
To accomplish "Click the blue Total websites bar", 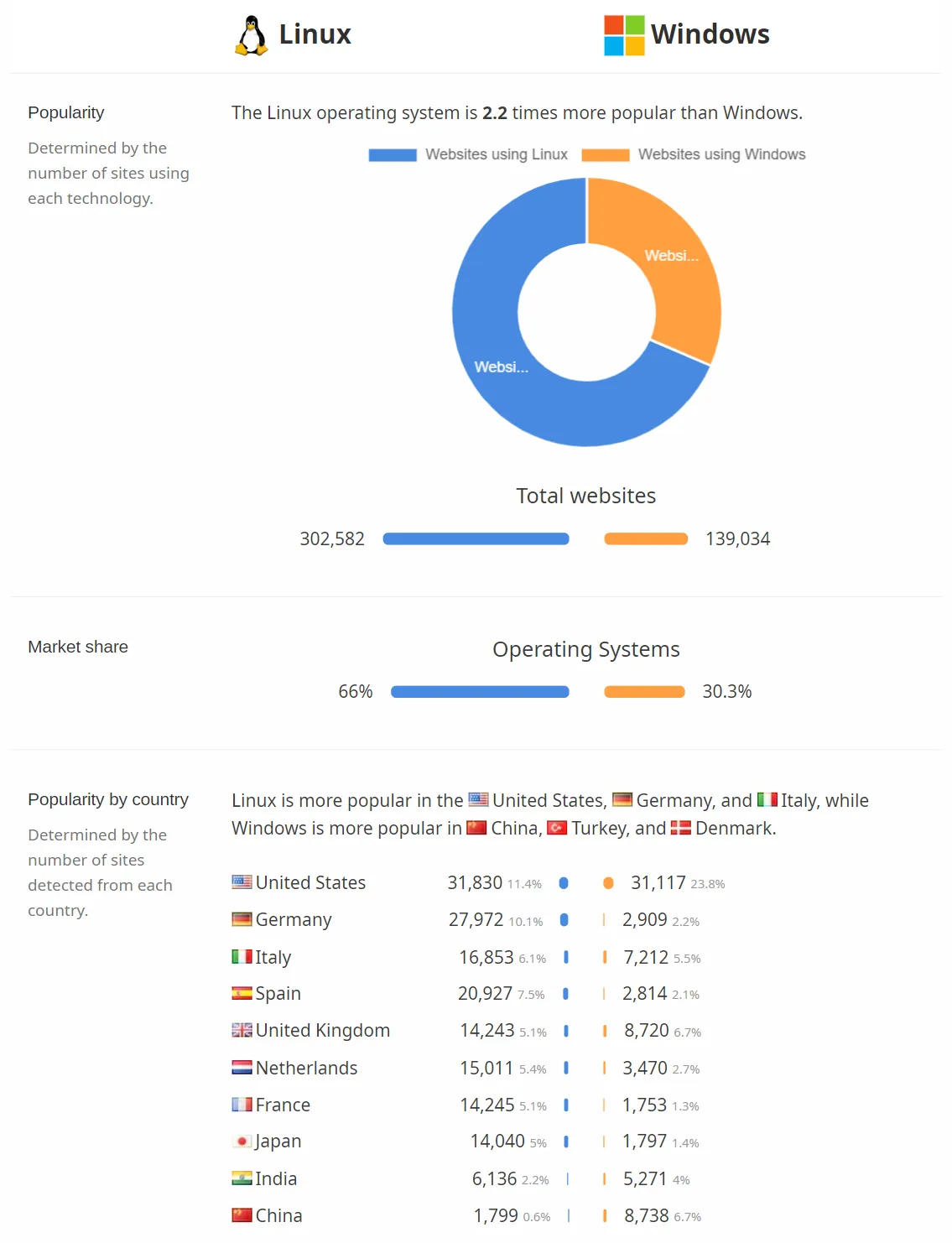I will (x=476, y=539).
